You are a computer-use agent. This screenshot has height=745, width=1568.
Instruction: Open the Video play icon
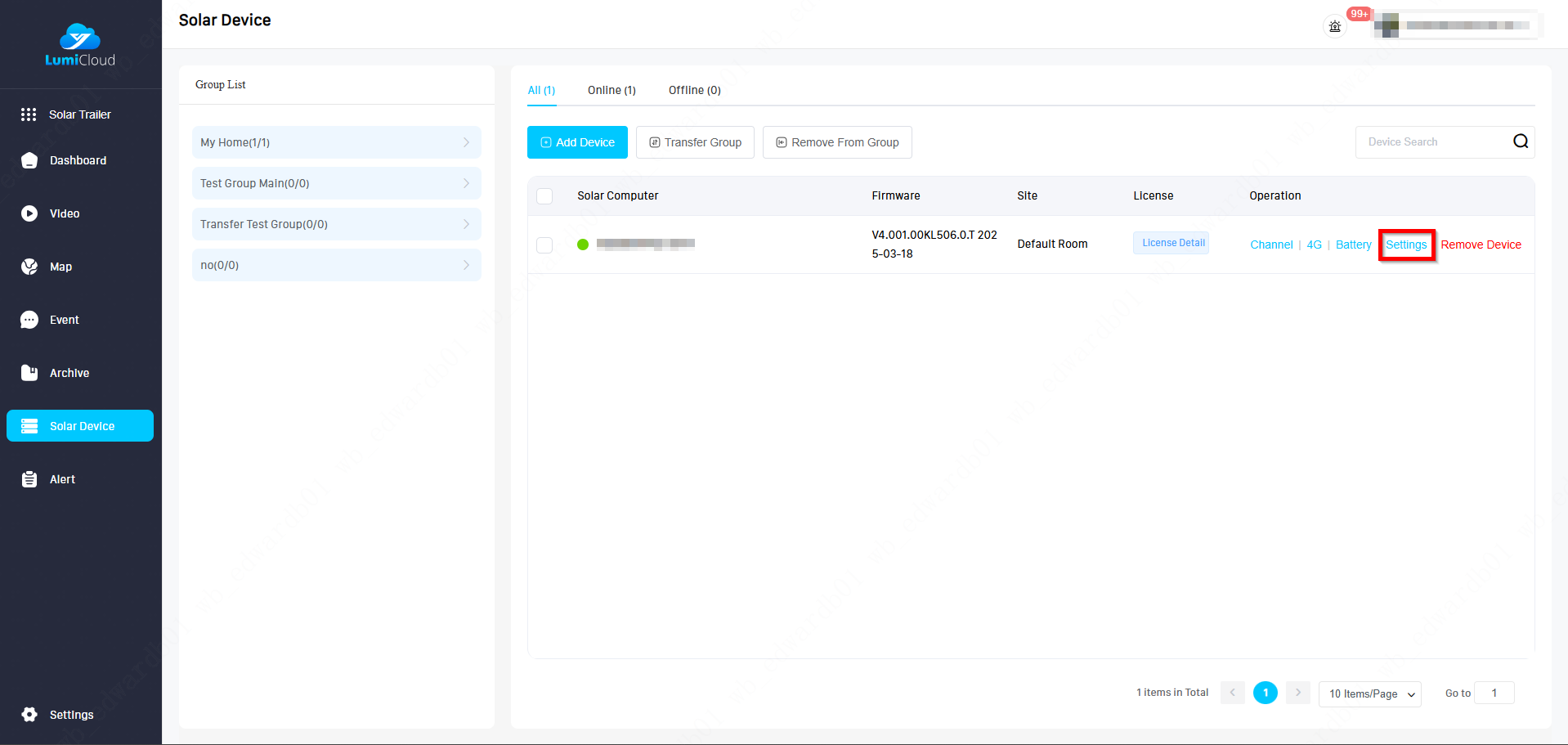29,213
